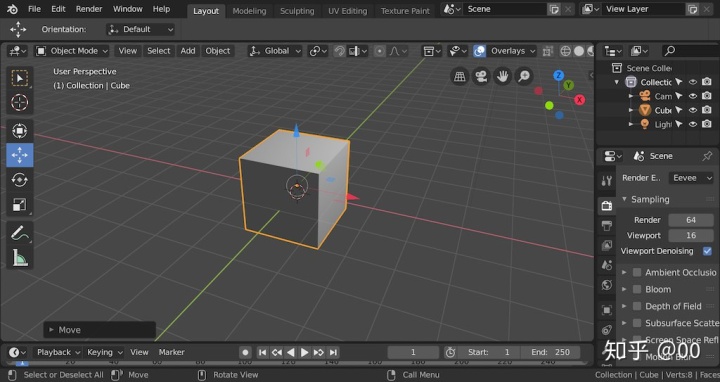Hide the Cube in viewport

693,110
